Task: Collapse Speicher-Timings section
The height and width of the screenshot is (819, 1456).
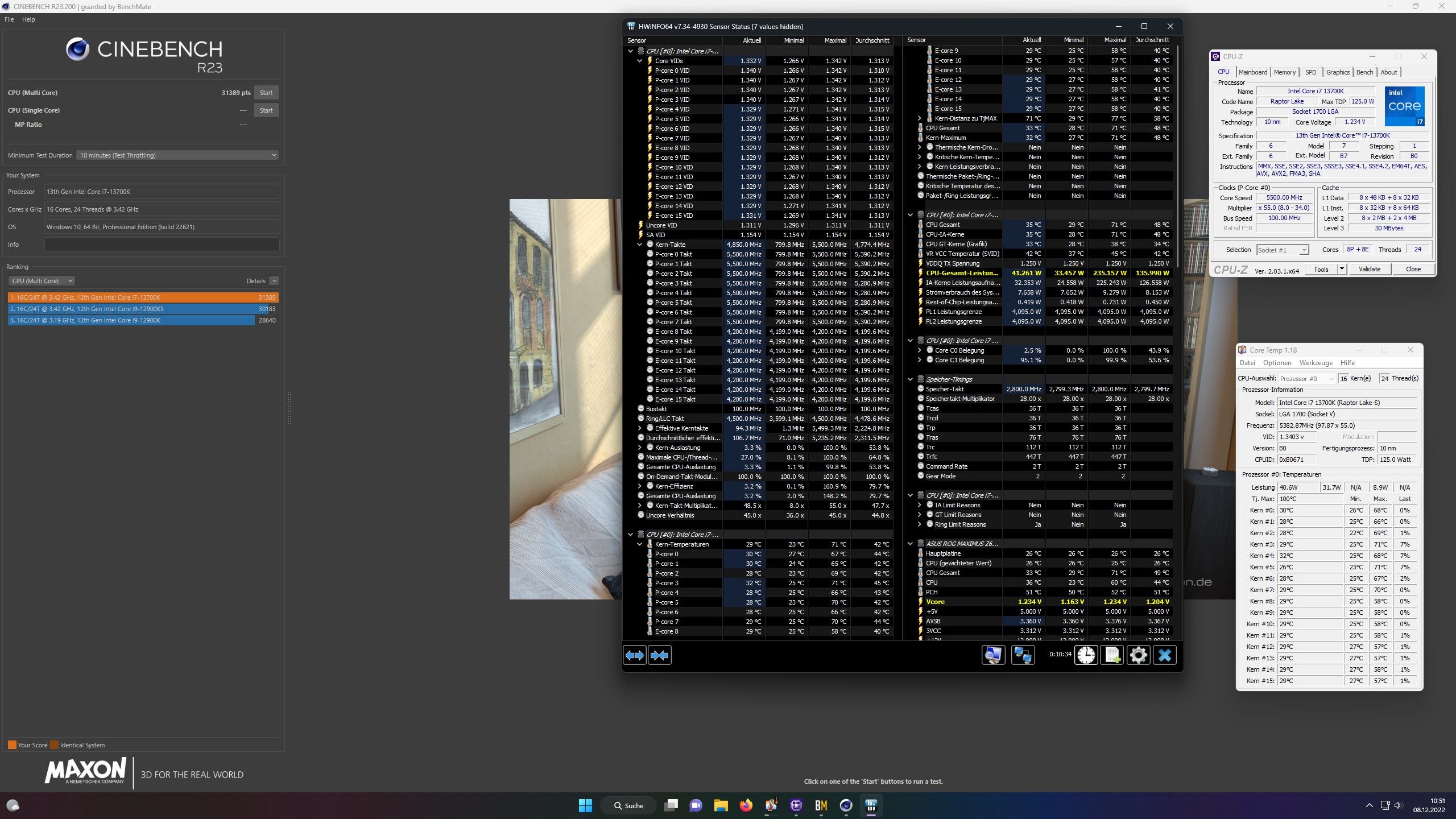Action: point(910,379)
